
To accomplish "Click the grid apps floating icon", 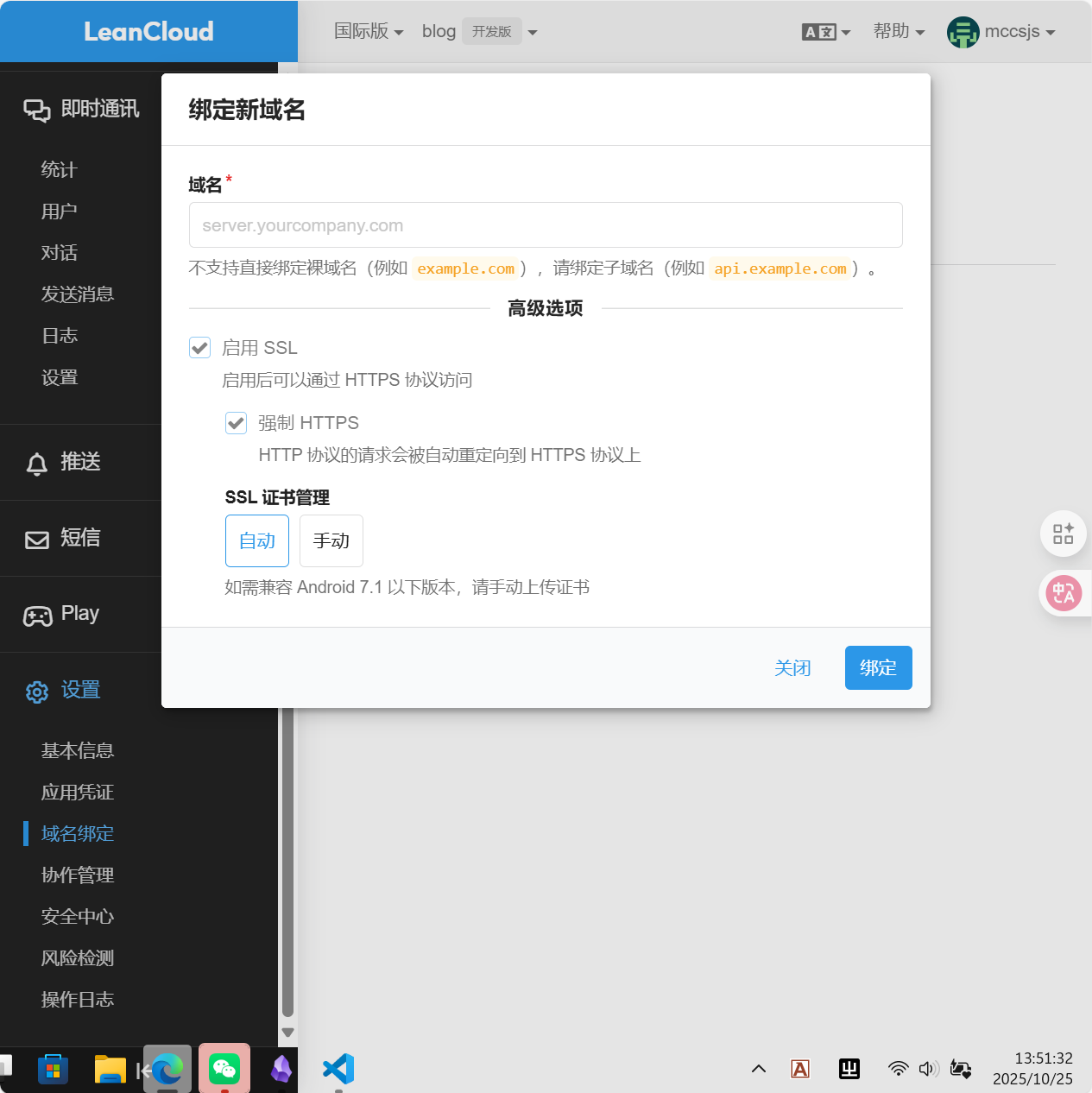I will [x=1064, y=534].
